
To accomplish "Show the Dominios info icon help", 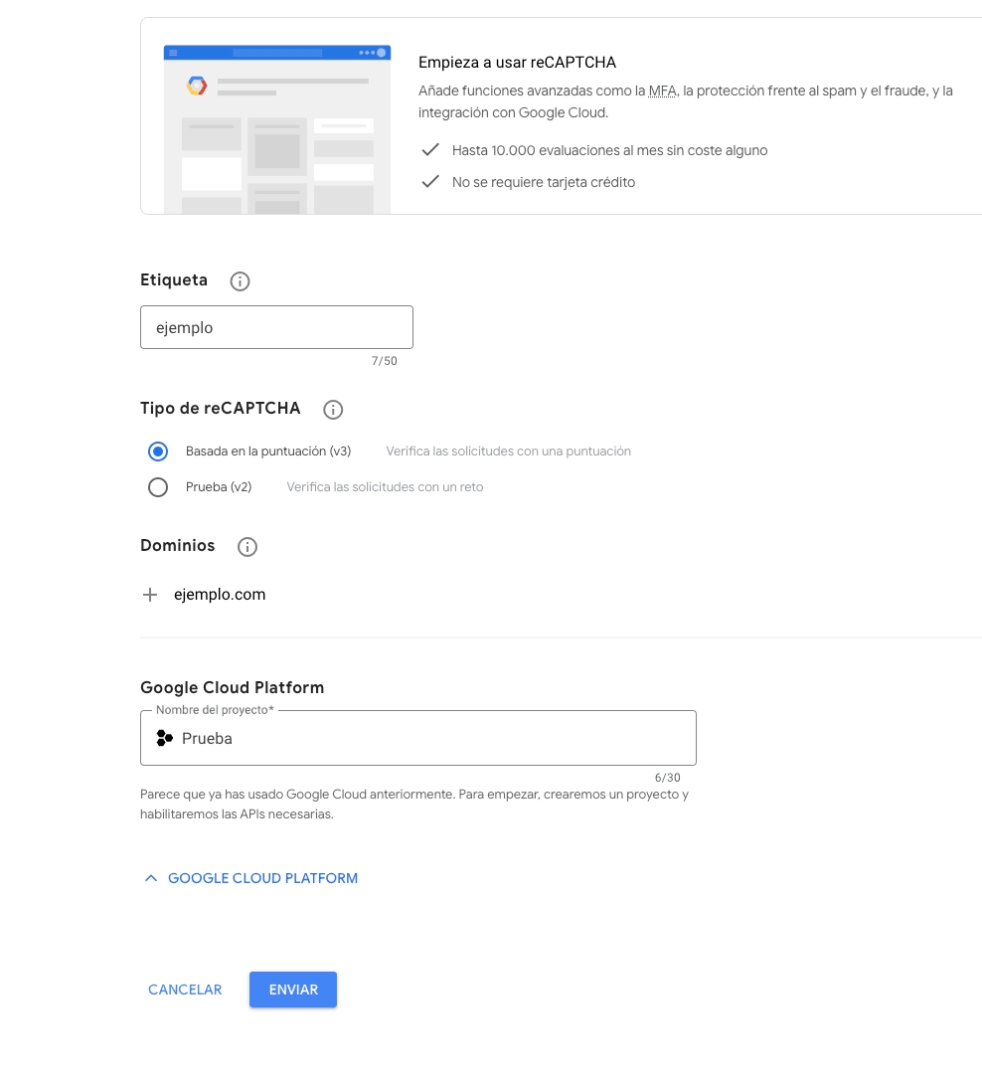I will (247, 547).
